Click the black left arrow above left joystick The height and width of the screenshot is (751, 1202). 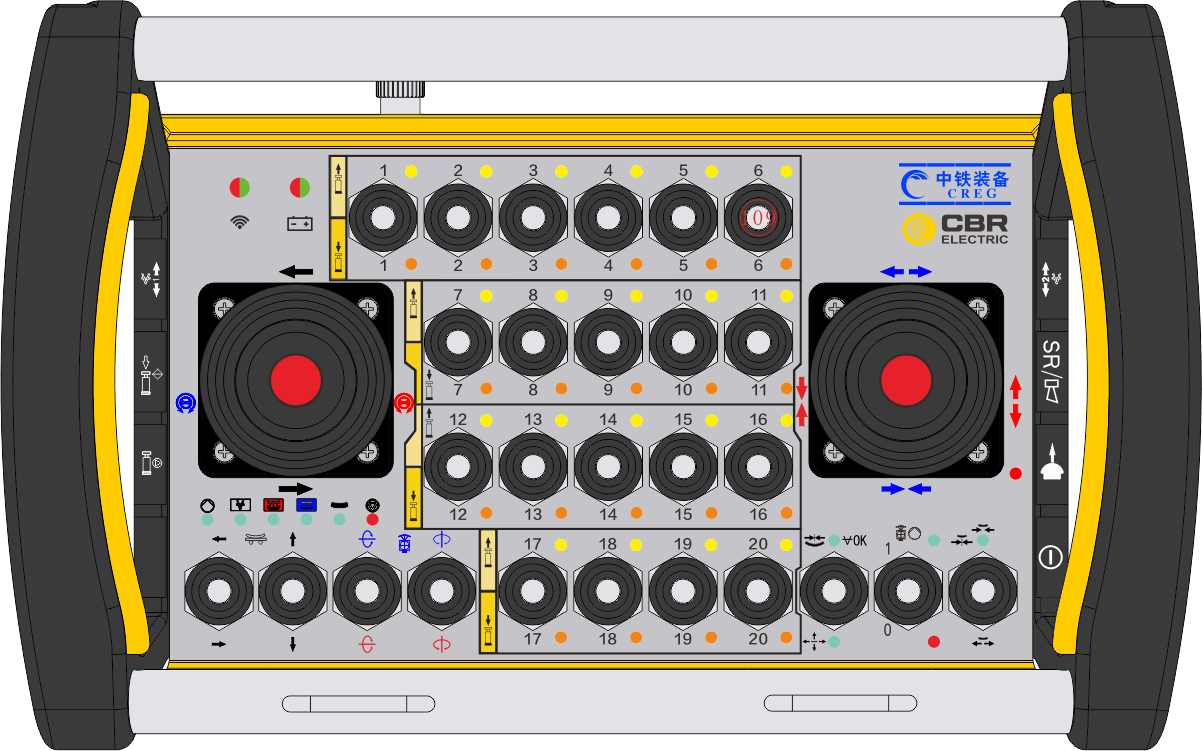point(296,271)
